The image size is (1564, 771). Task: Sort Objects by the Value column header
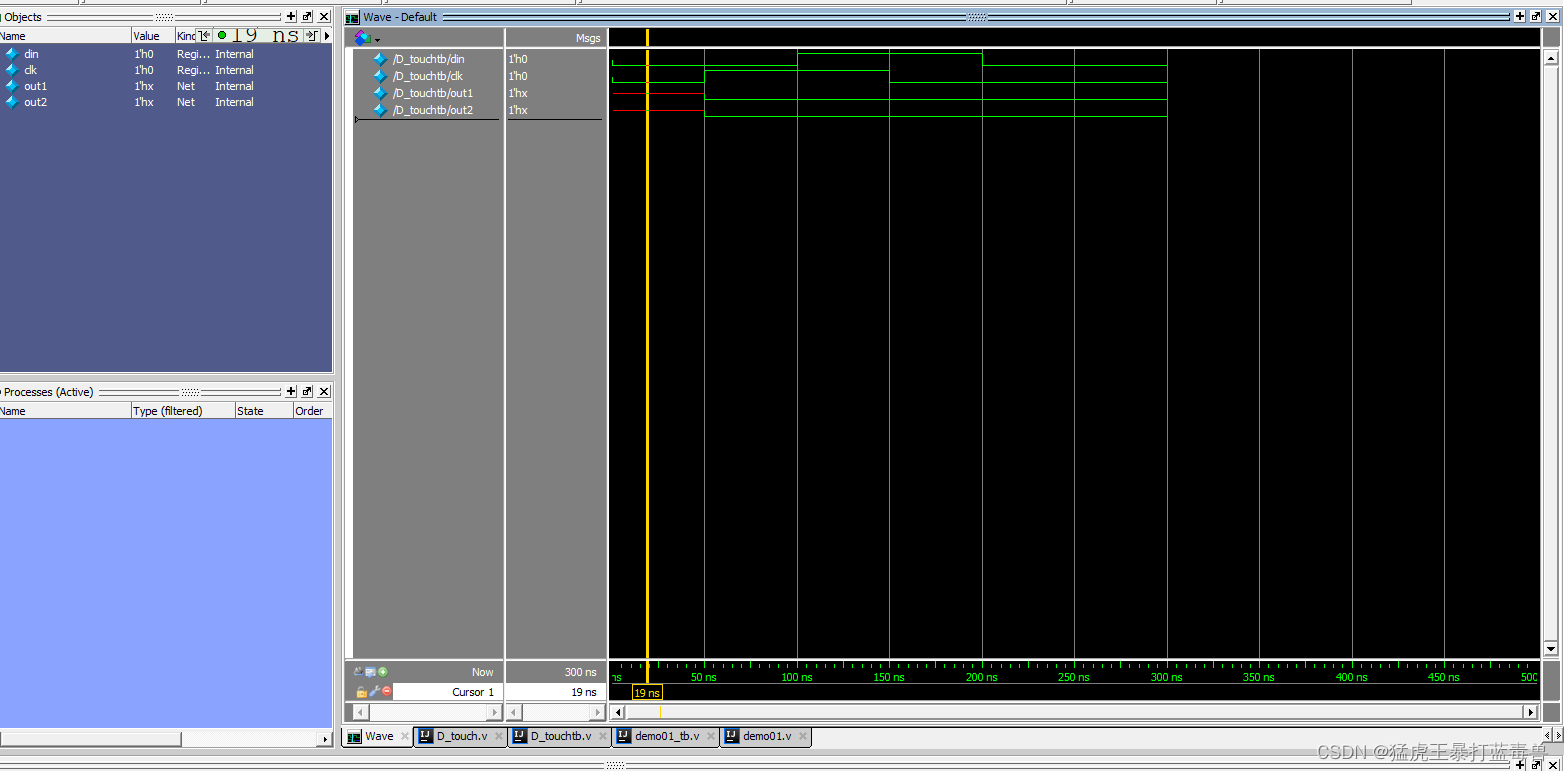point(153,36)
